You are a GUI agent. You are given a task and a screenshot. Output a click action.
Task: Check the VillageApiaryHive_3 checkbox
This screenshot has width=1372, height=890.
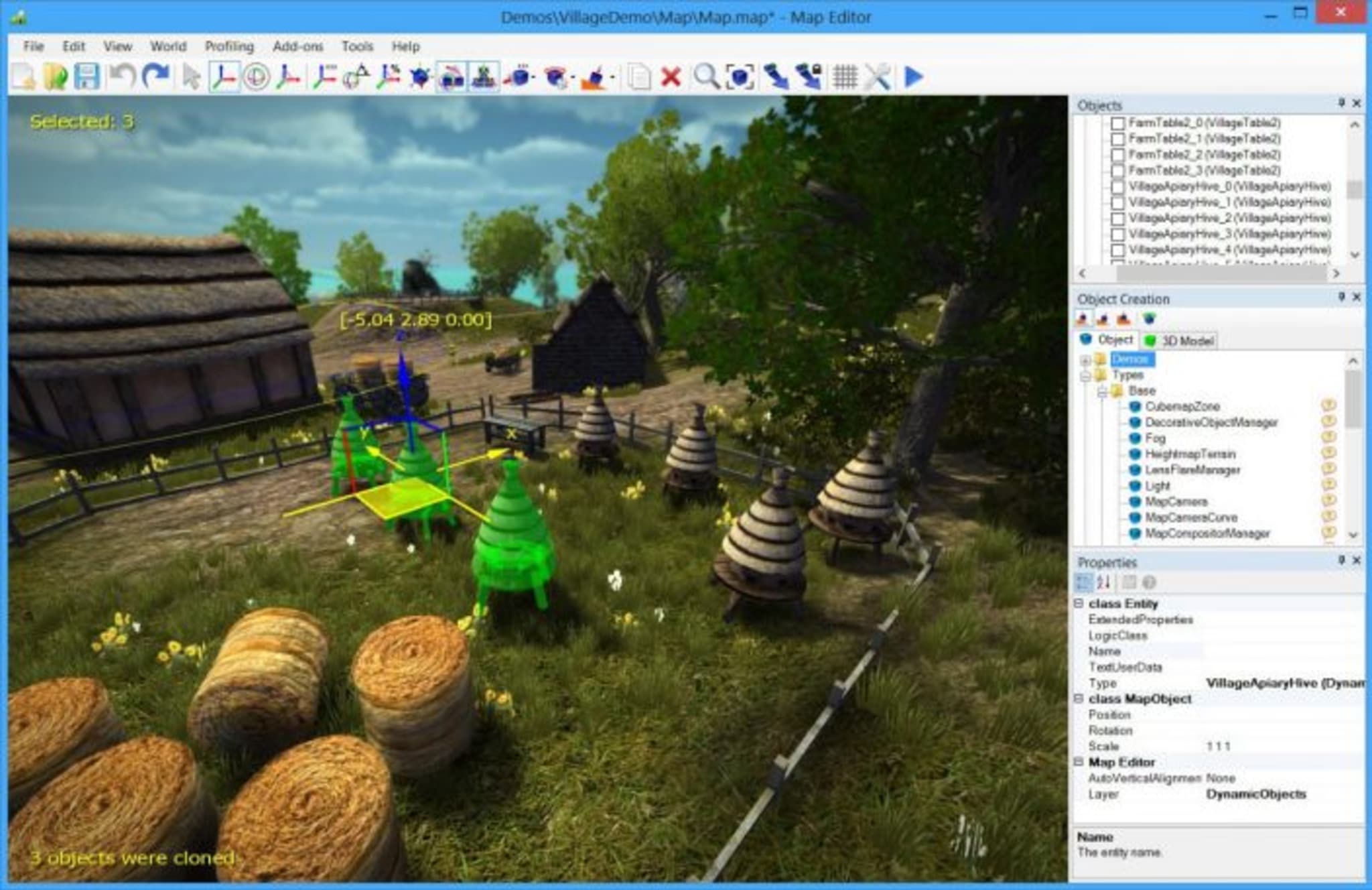click(1117, 235)
